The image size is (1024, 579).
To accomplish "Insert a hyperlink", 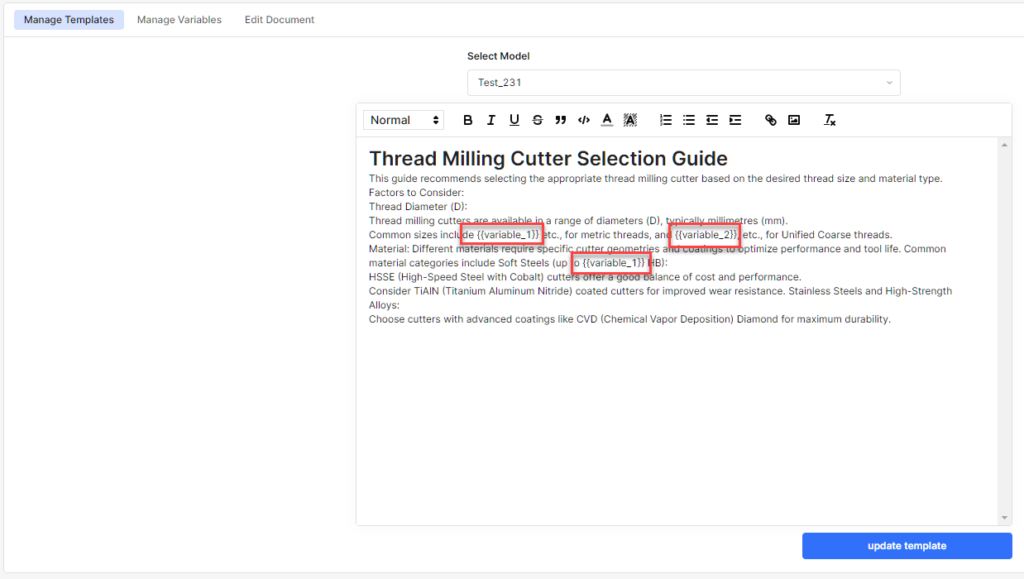I will pos(770,119).
